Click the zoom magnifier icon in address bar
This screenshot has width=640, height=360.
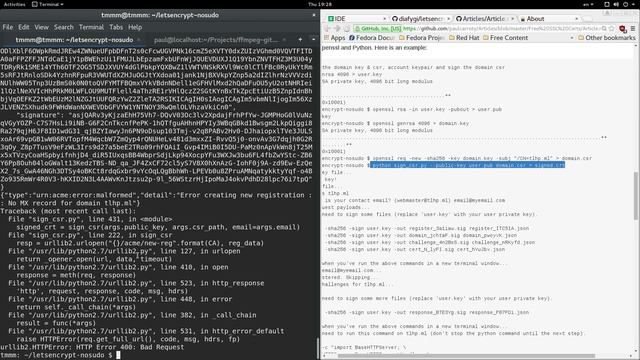click(604, 29)
